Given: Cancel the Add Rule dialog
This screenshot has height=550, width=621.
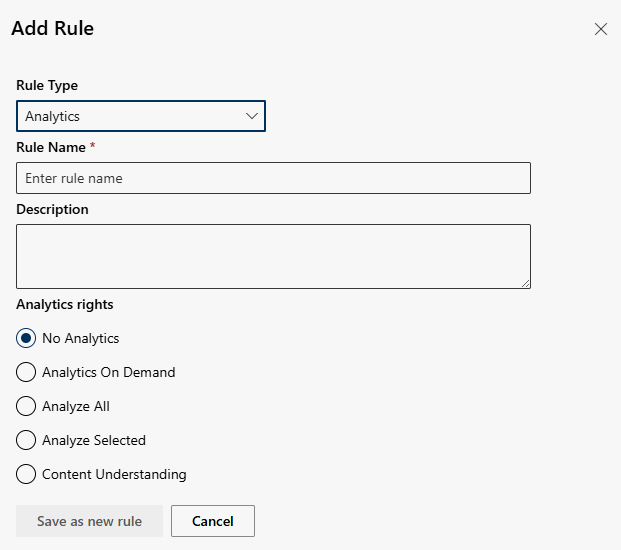Looking at the screenshot, I should click(213, 521).
